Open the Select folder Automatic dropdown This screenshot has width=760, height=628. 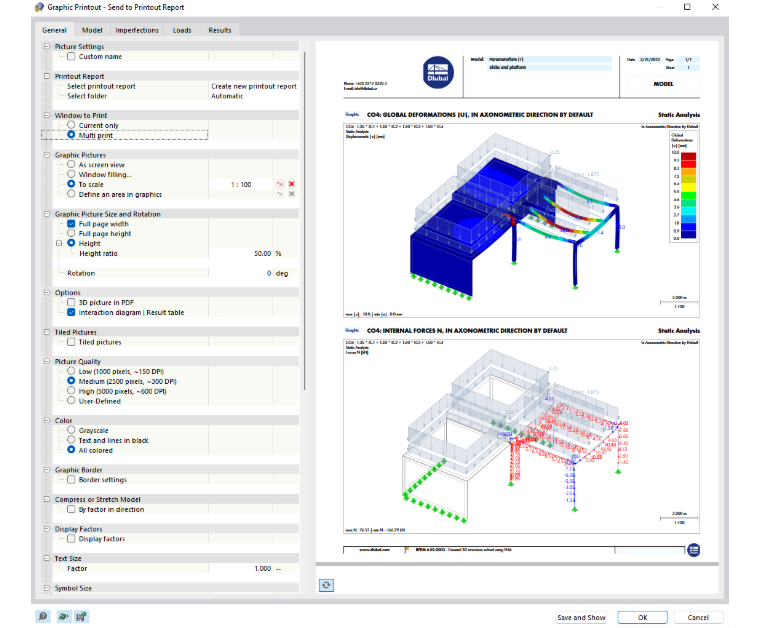(254, 96)
